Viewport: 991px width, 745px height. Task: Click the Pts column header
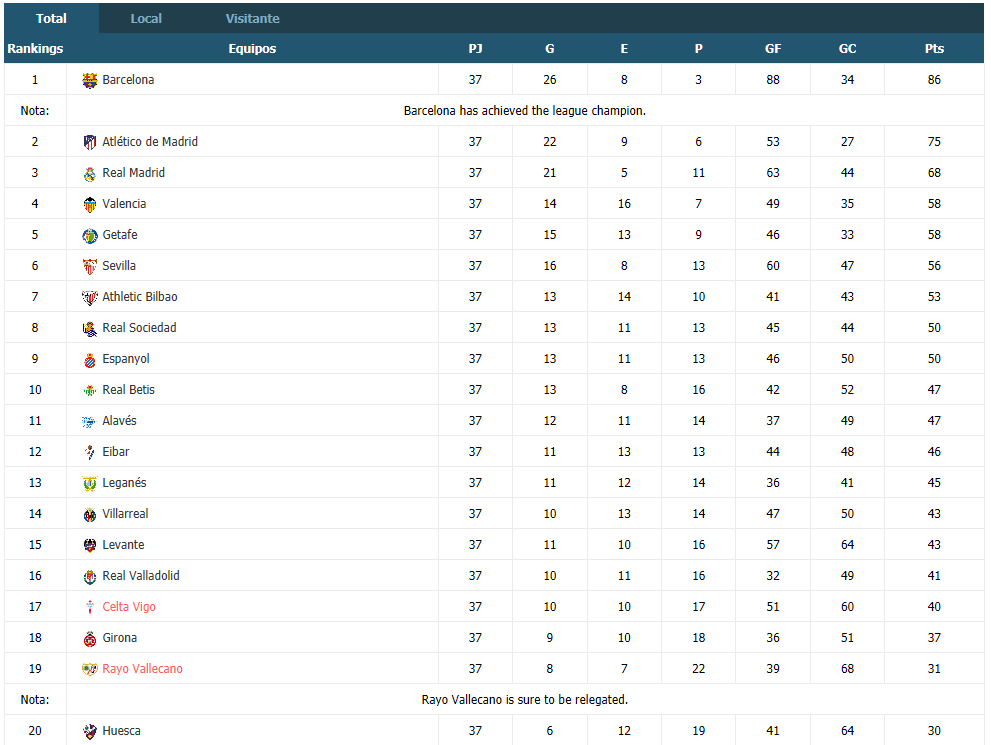(934, 49)
